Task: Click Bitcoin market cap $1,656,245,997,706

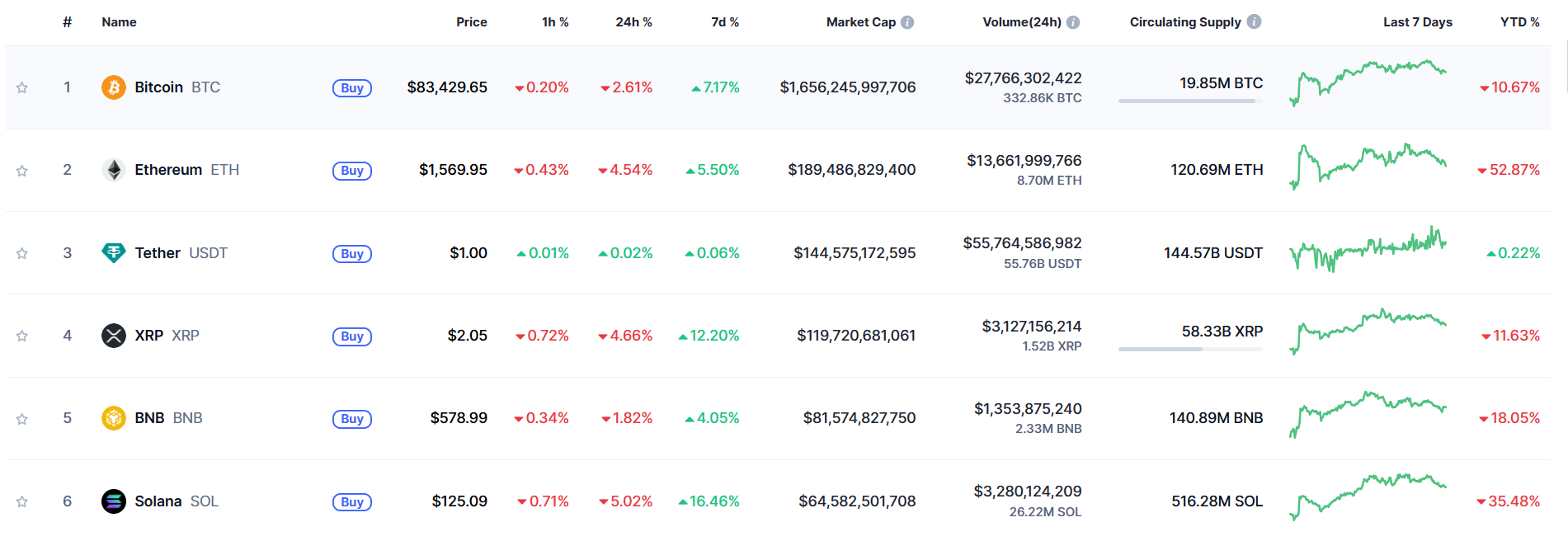Action: (x=848, y=87)
